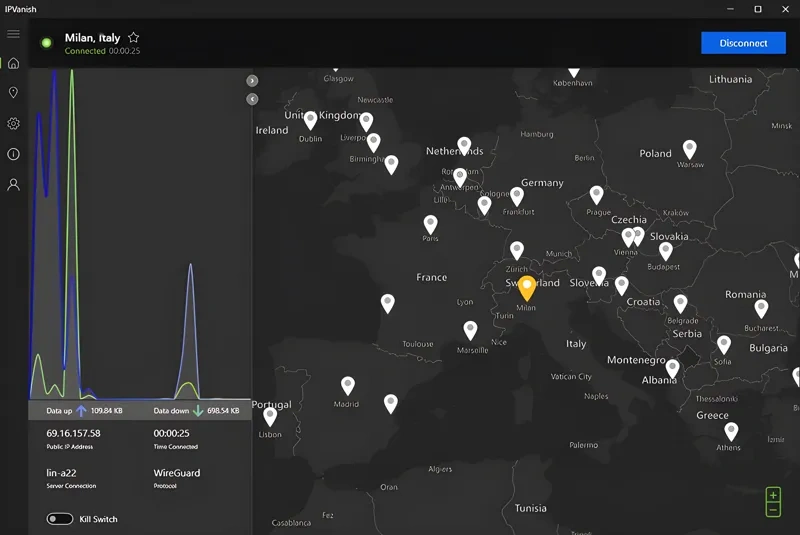Select the Croatia server pin

tap(621, 287)
